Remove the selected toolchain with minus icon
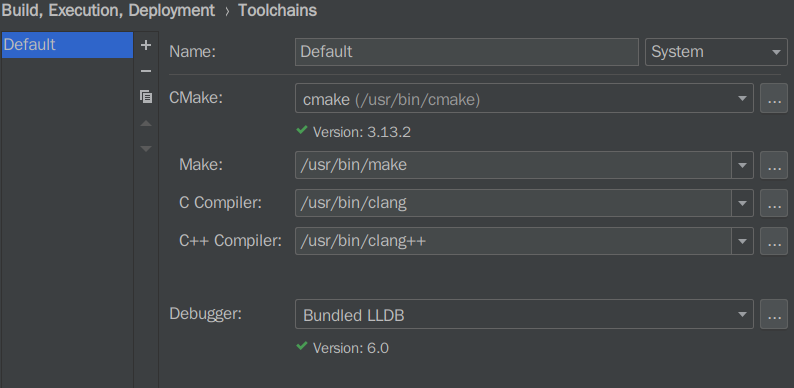Image resolution: width=794 pixels, height=388 pixels. pyautogui.click(x=146, y=71)
